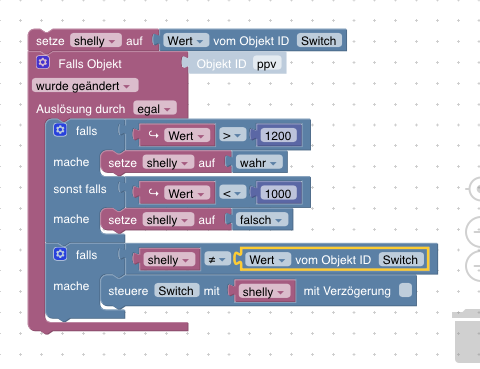
Task: Open the gear icon of the falls block with 1200
Action: pos(60,130)
